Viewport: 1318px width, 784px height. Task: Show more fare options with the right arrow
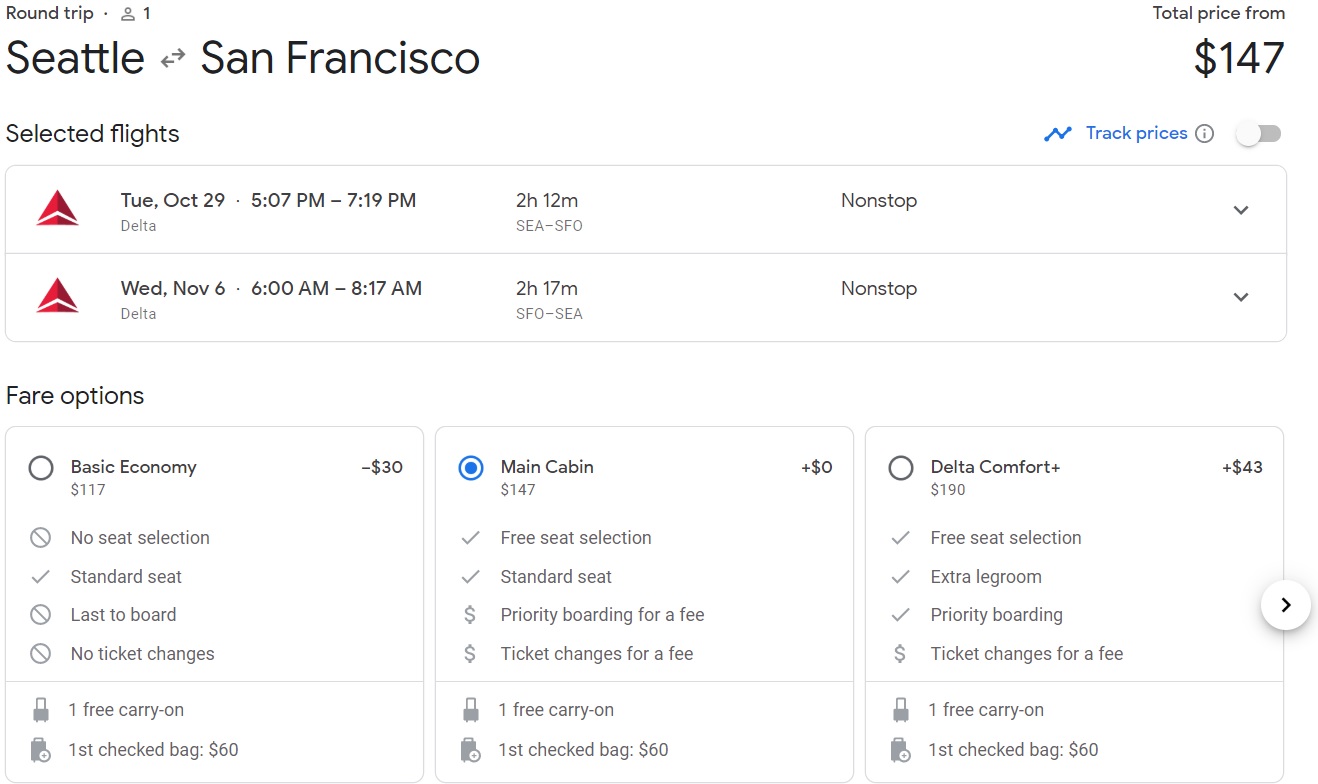coord(1286,605)
